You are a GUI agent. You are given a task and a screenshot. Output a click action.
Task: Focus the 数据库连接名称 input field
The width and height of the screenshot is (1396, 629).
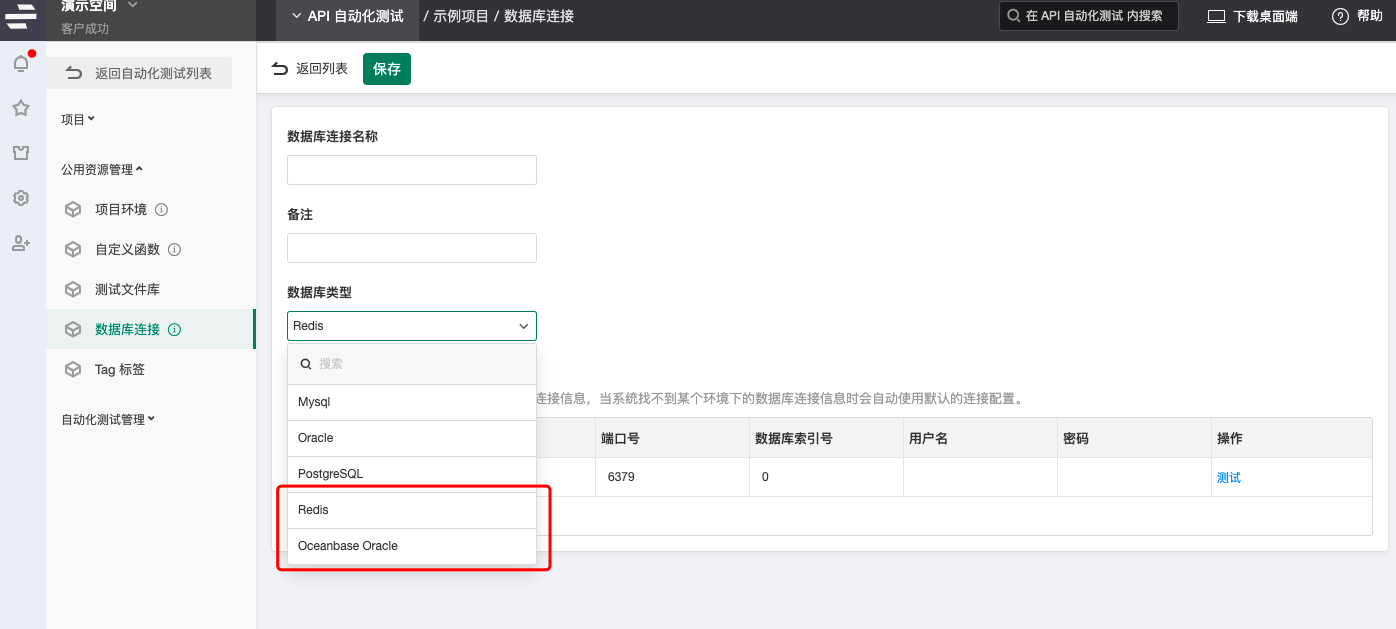412,170
